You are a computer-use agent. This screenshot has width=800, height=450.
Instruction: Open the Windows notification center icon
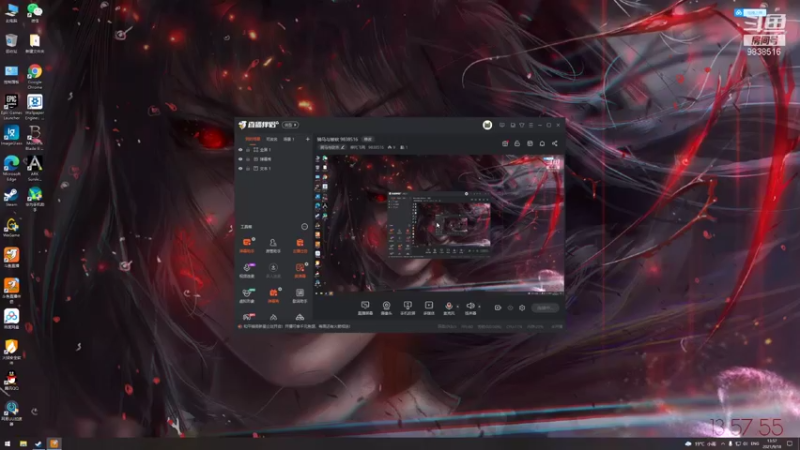[x=790, y=444]
